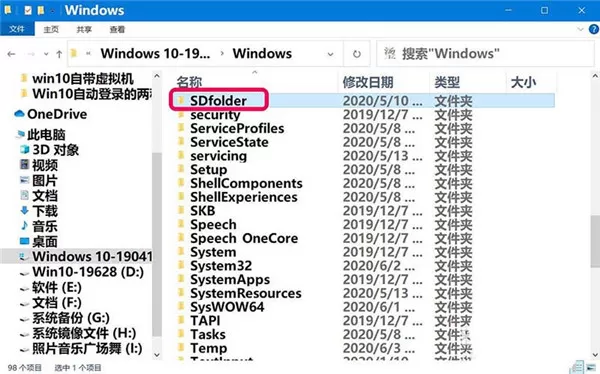Switch to the 查看 view tab
600x374 pixels.
point(117,29)
